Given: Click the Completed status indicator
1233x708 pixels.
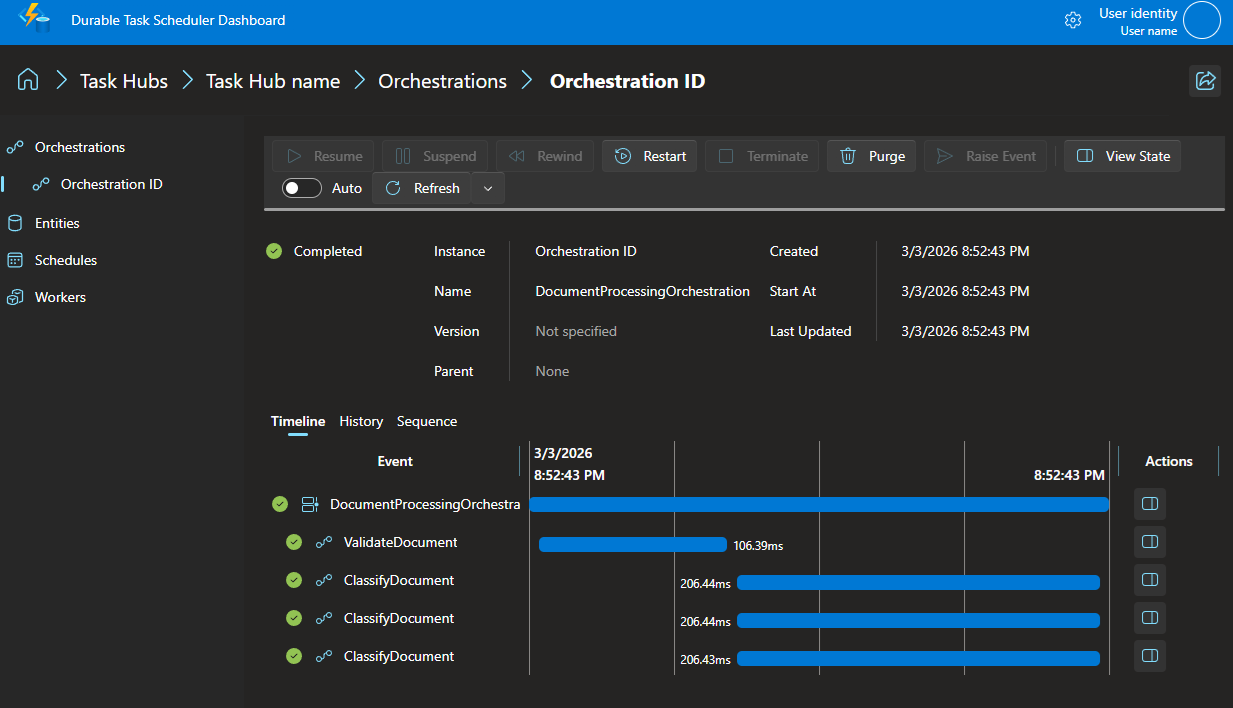Looking at the screenshot, I should pos(314,251).
